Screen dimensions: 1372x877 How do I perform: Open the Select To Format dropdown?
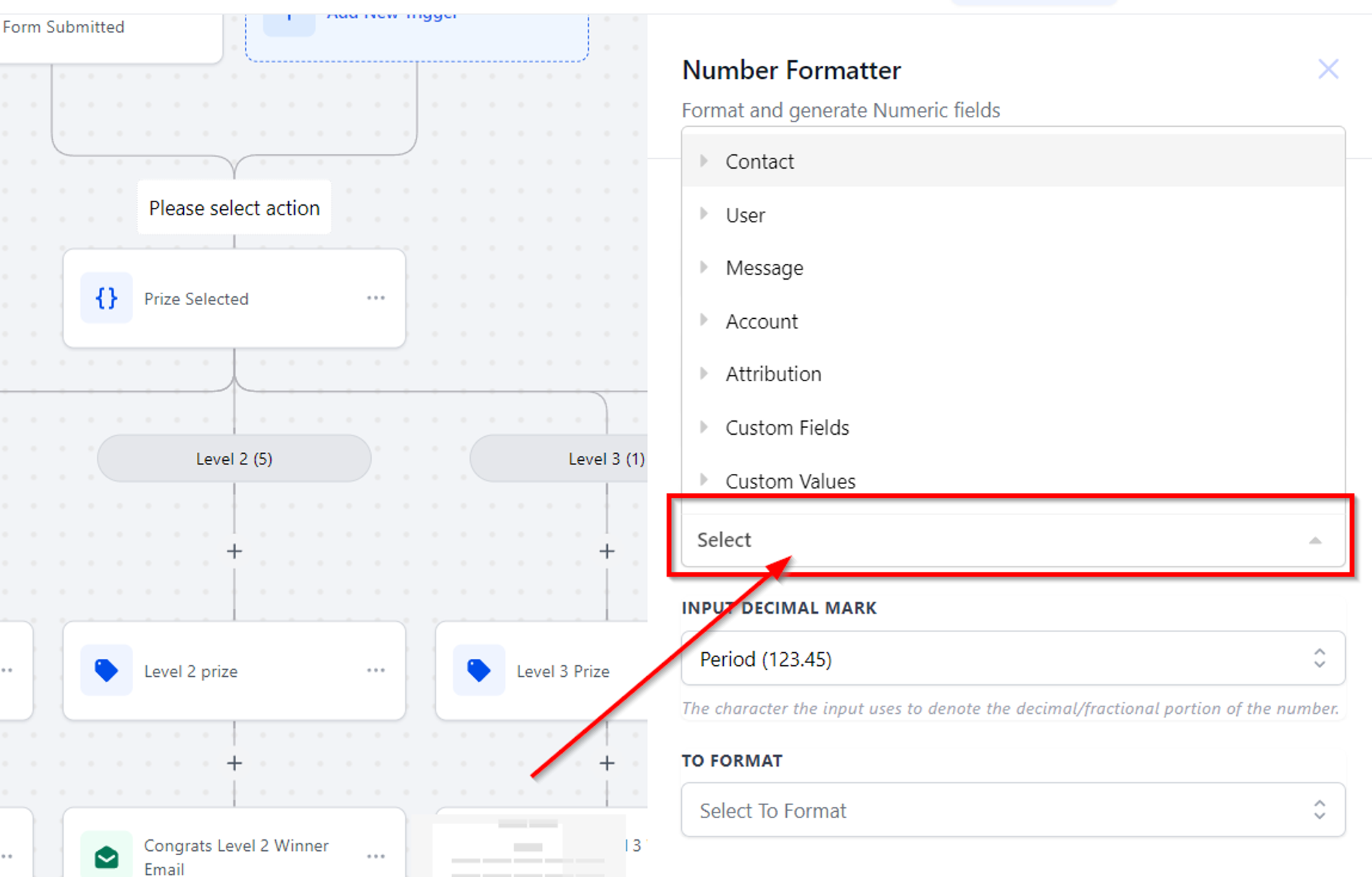1013,810
